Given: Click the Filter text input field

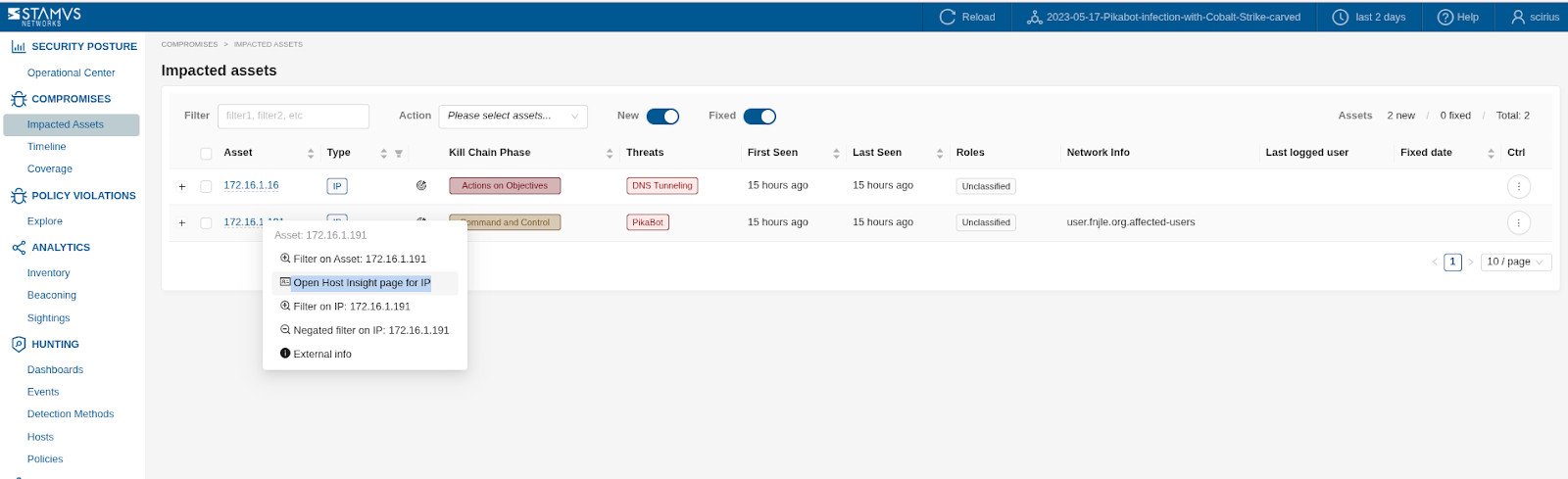Looking at the screenshot, I should pos(293,116).
